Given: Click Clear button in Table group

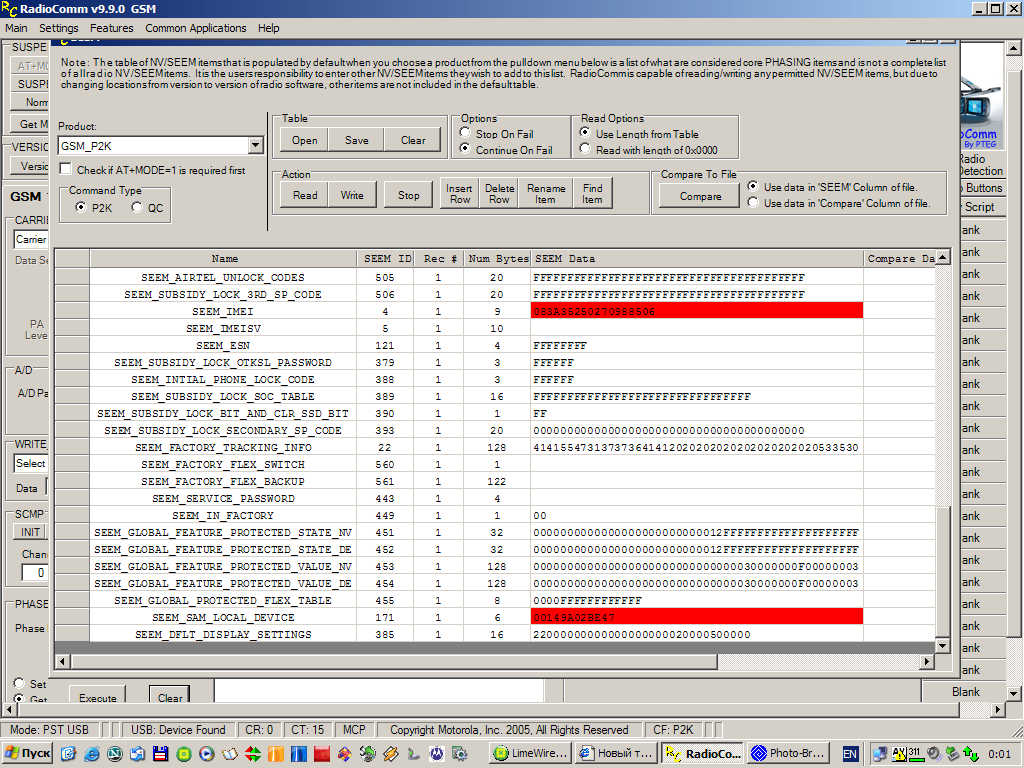Looking at the screenshot, I should 413,140.
